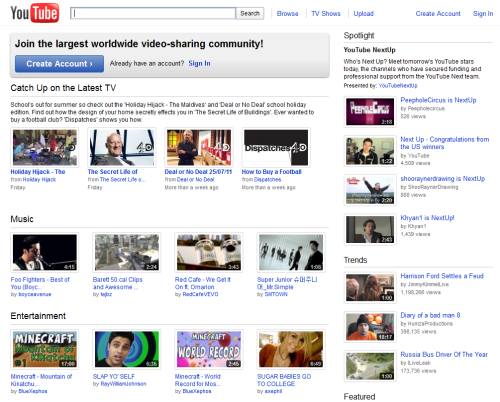Play Minecraft Mountain of Kikatchu thumbnail

pyautogui.click(x=45, y=349)
